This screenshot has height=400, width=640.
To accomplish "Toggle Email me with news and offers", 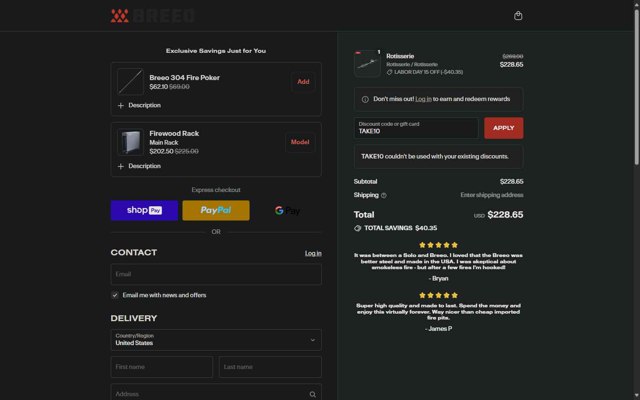I will coord(115,295).
